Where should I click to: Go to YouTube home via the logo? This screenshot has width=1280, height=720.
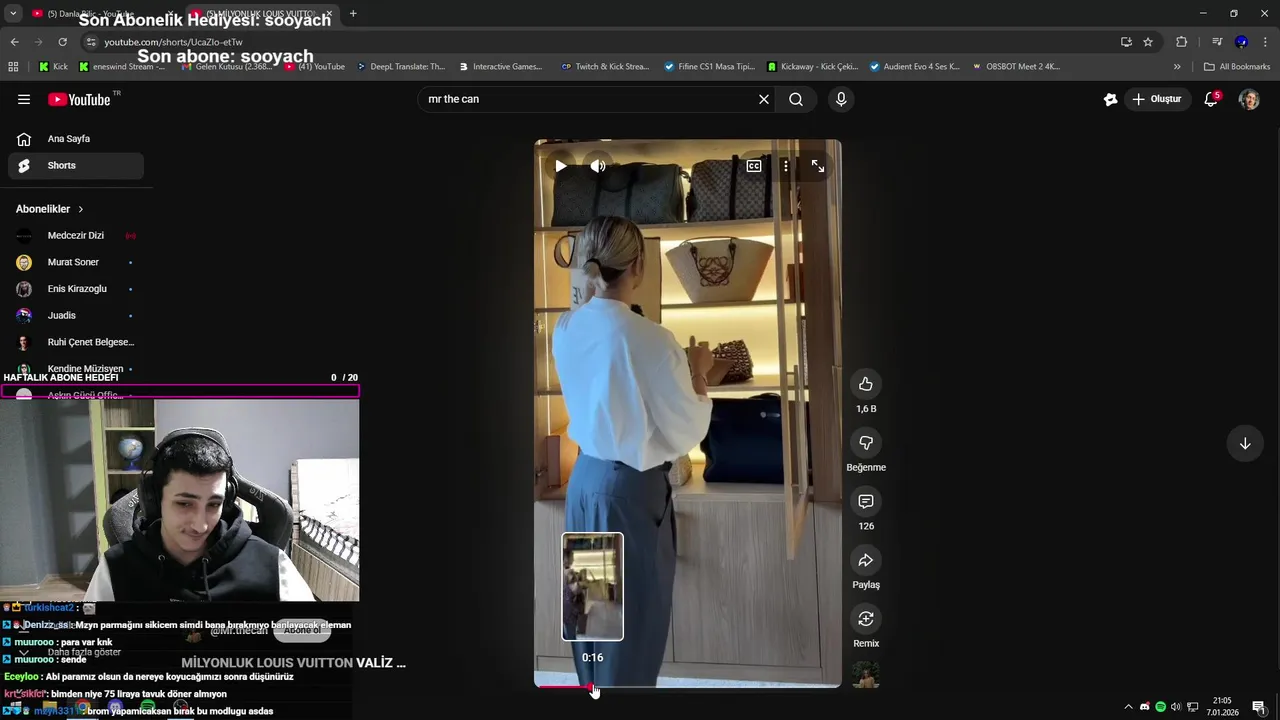coord(79,99)
